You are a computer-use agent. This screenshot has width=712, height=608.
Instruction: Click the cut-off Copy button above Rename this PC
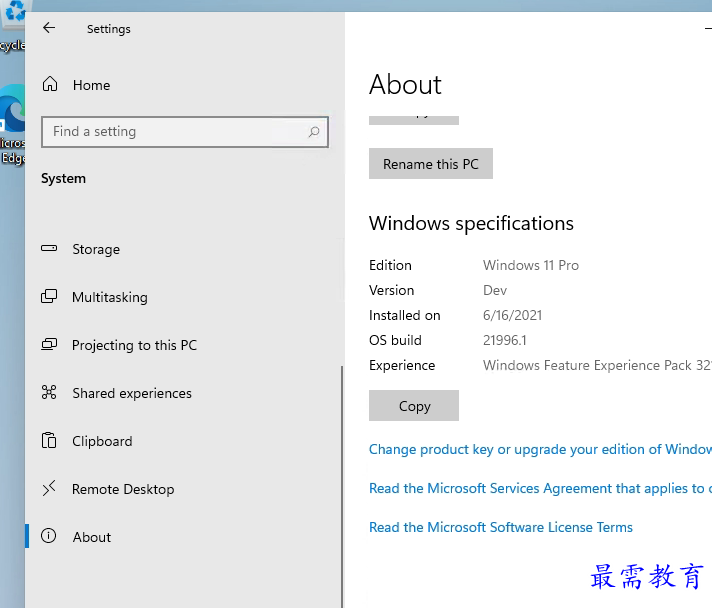[414, 117]
